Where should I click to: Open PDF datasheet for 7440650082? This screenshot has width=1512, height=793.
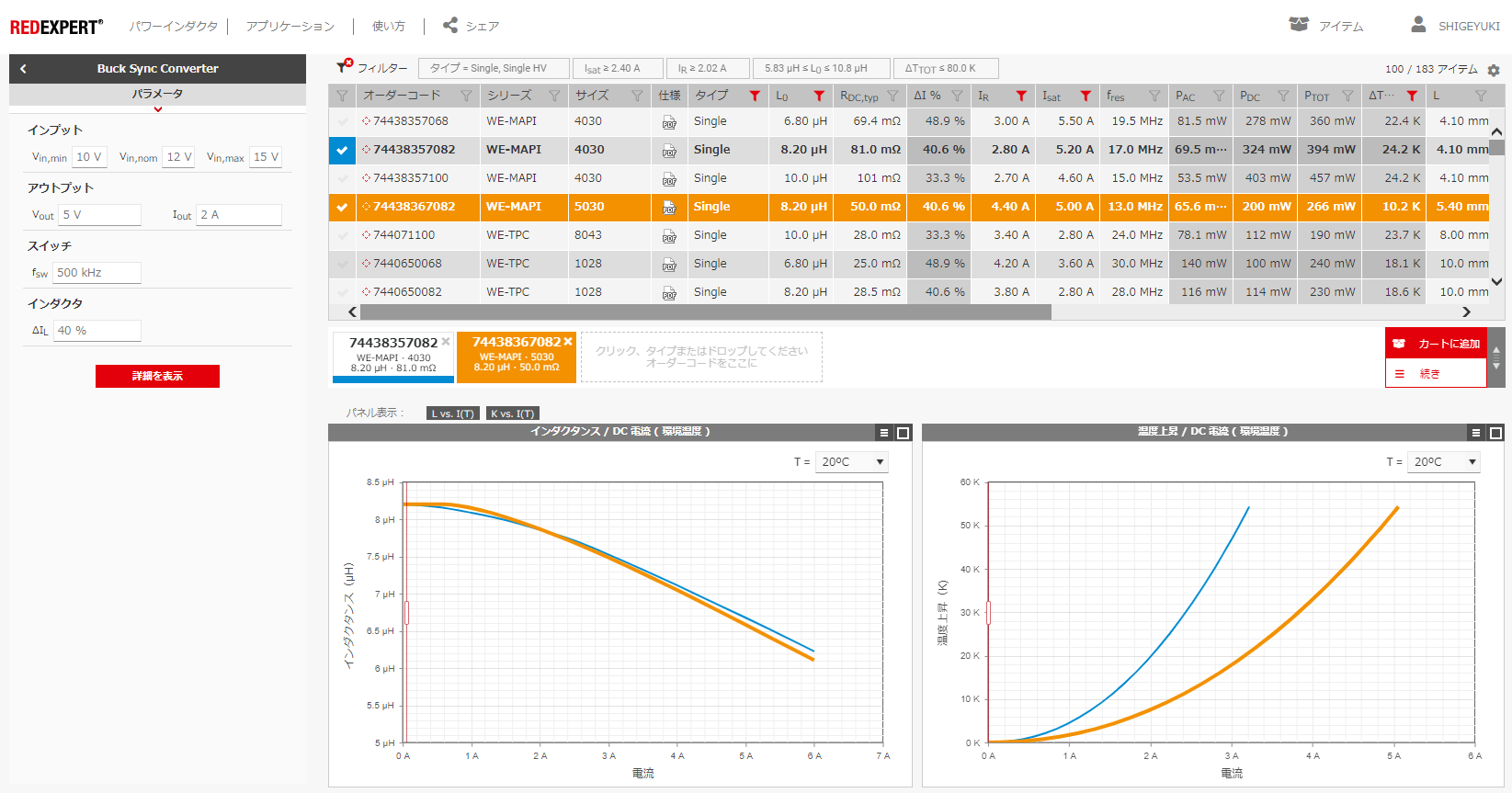coord(669,293)
